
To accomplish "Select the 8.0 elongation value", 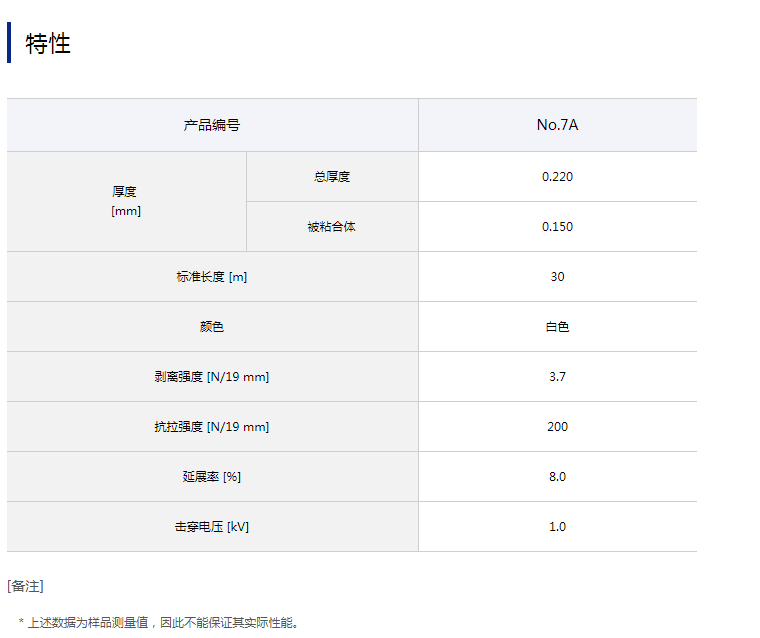I will 557,477.
